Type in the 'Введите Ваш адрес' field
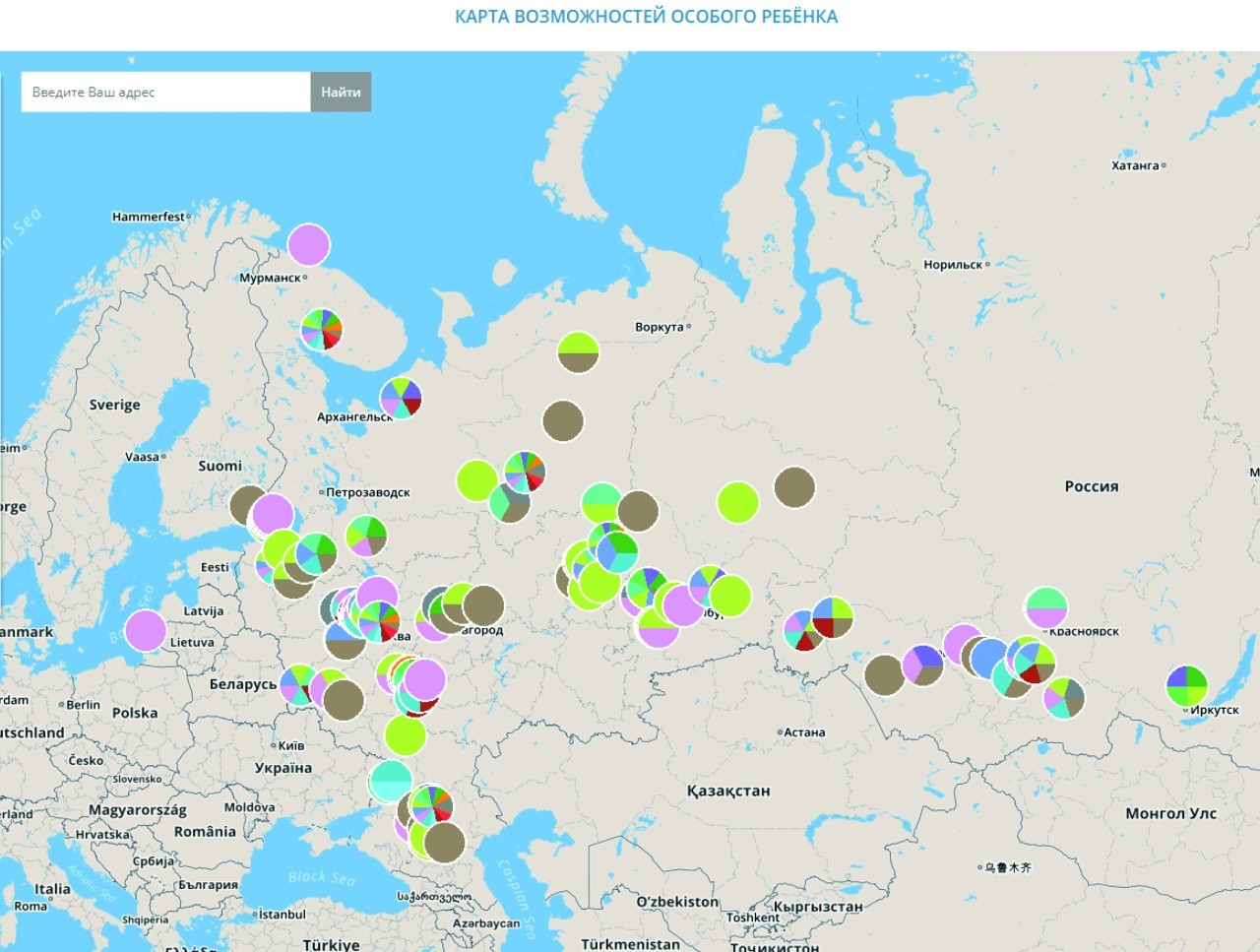The image size is (1260, 952). [x=165, y=92]
